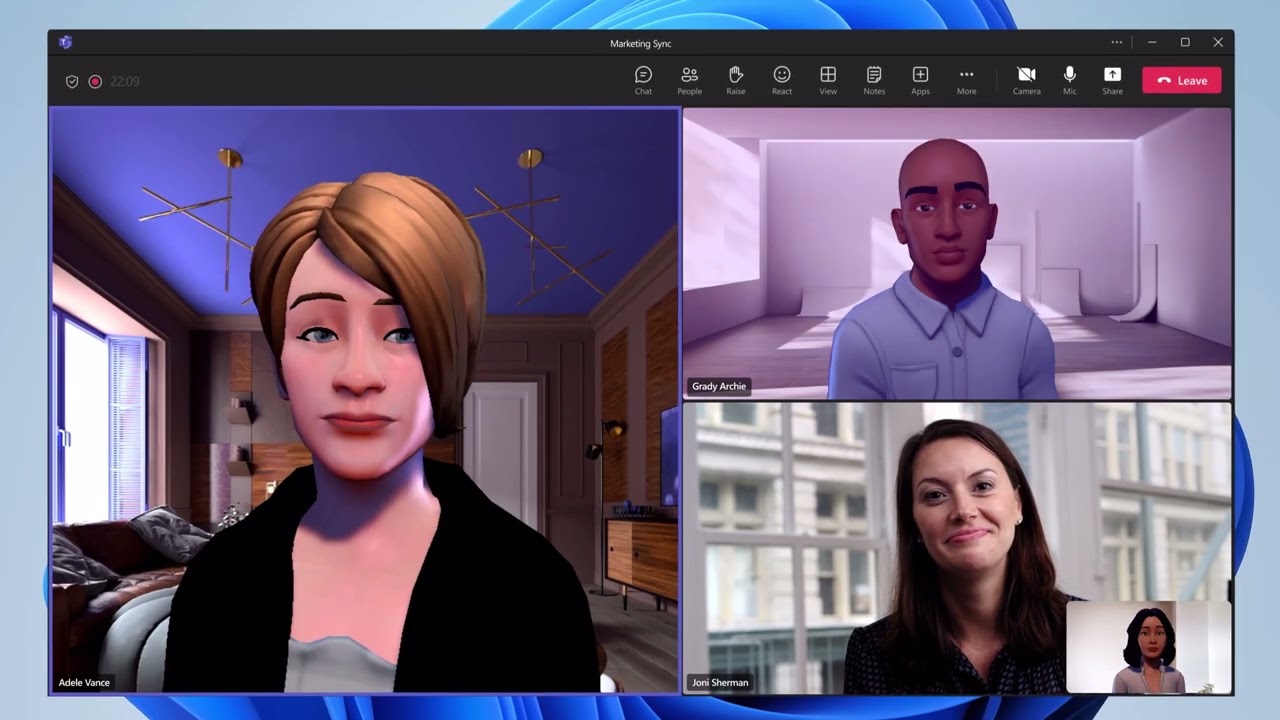Open title bar ellipsis settings menu
The width and height of the screenshot is (1280, 720).
pyautogui.click(x=1117, y=42)
